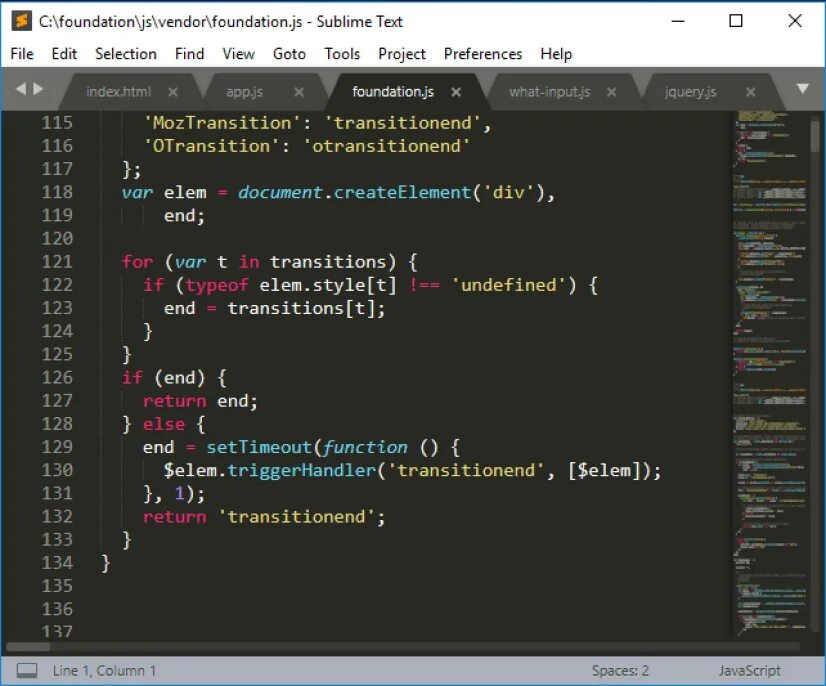Open the tab list dropdown arrow

click(x=802, y=89)
